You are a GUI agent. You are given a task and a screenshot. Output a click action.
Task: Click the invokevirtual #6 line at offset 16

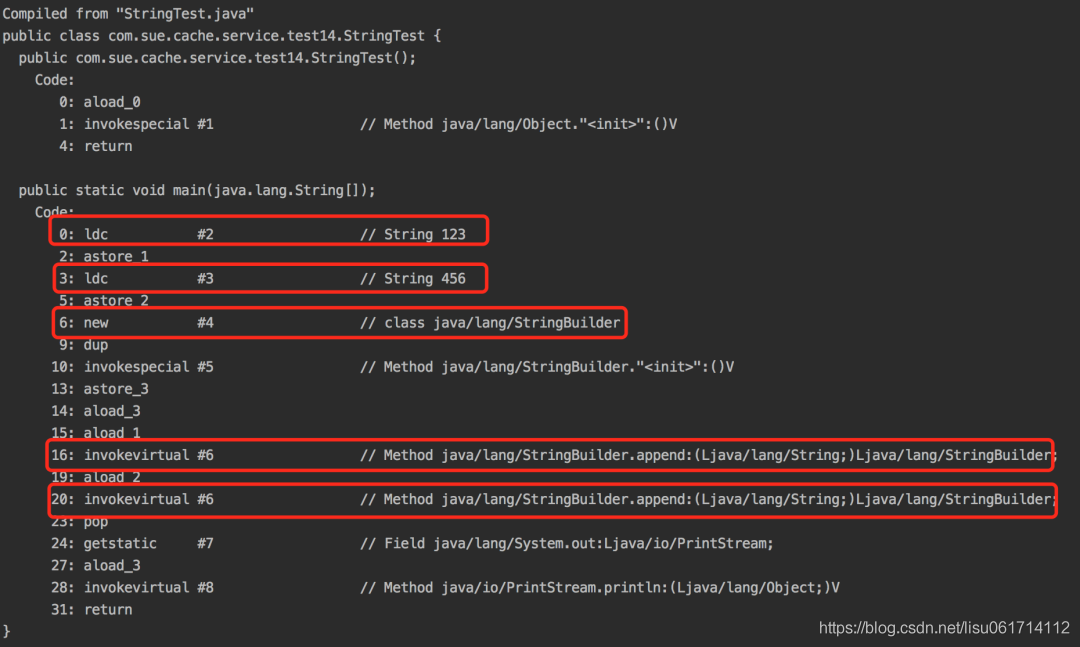click(550, 455)
